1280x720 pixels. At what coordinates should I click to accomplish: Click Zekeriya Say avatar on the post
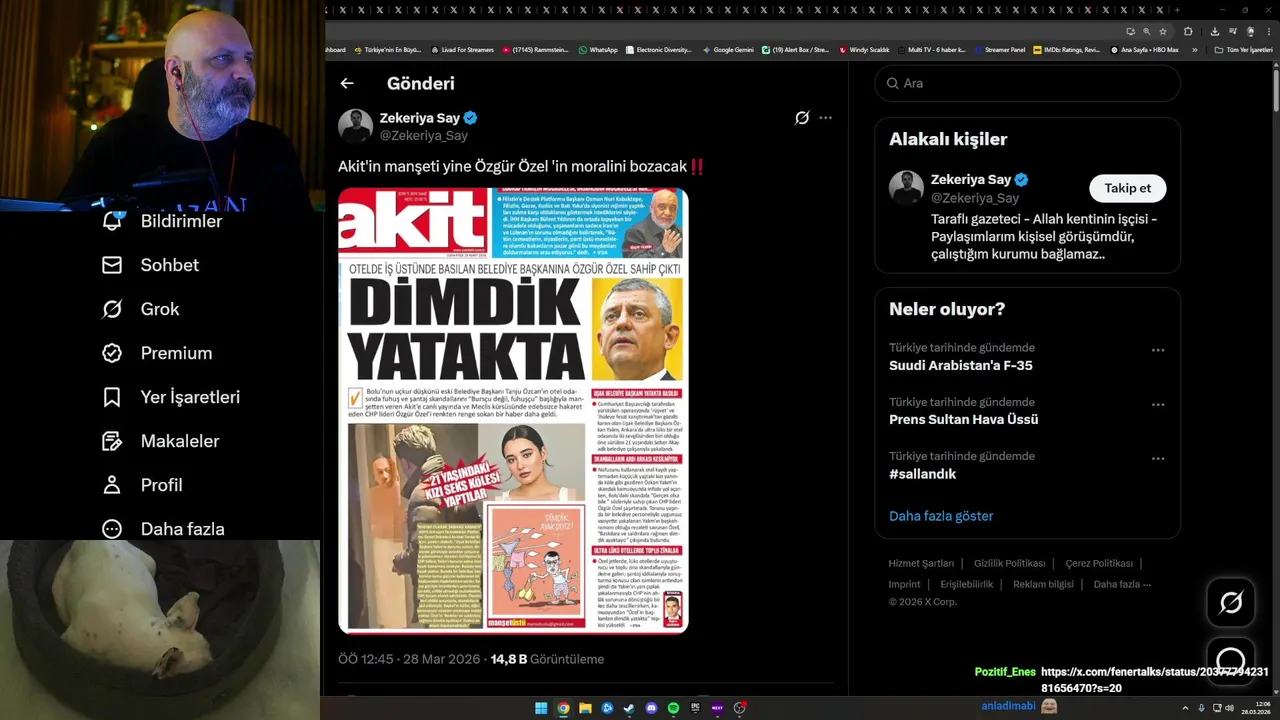click(x=355, y=126)
